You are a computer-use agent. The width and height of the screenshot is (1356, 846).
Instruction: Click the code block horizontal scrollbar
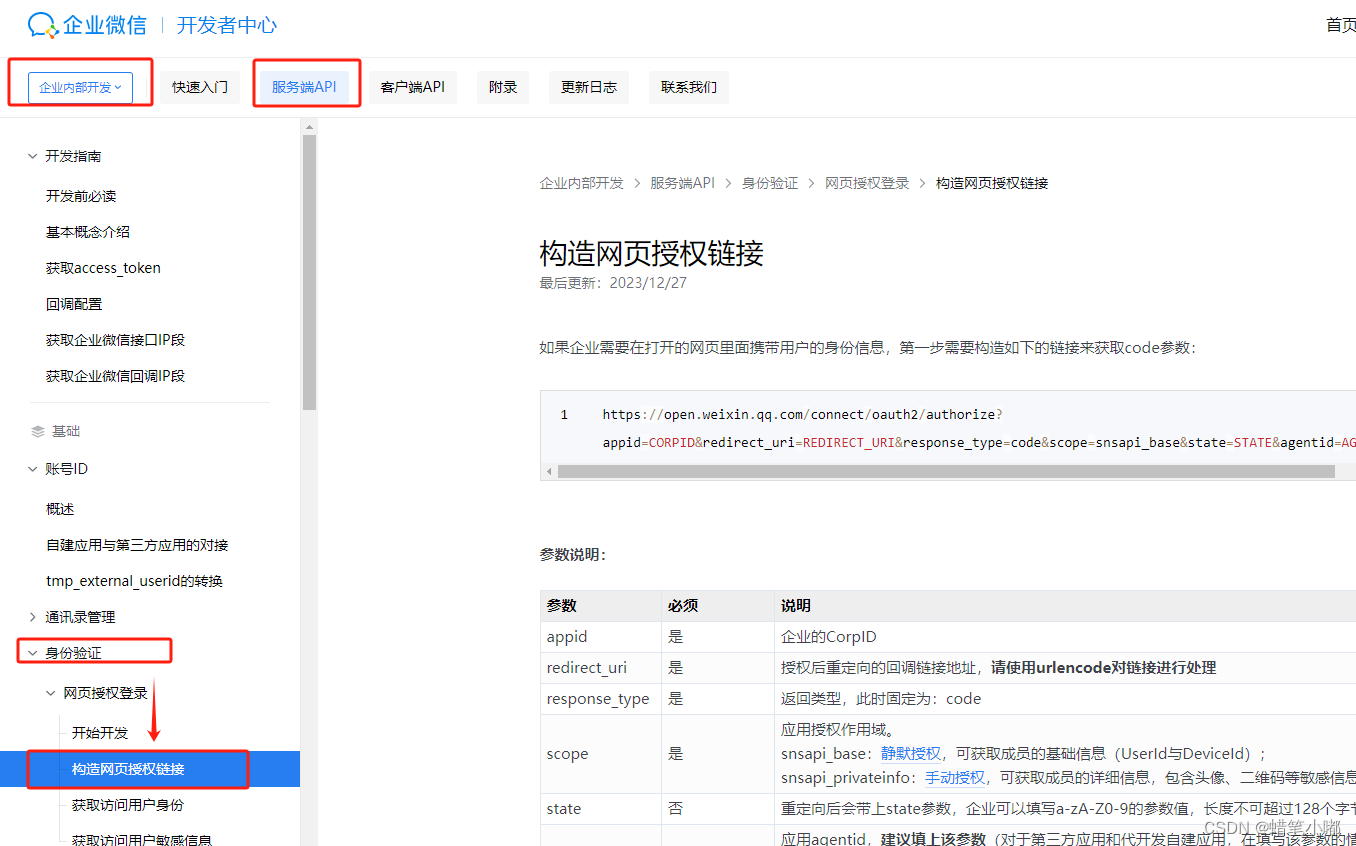[x=946, y=471]
